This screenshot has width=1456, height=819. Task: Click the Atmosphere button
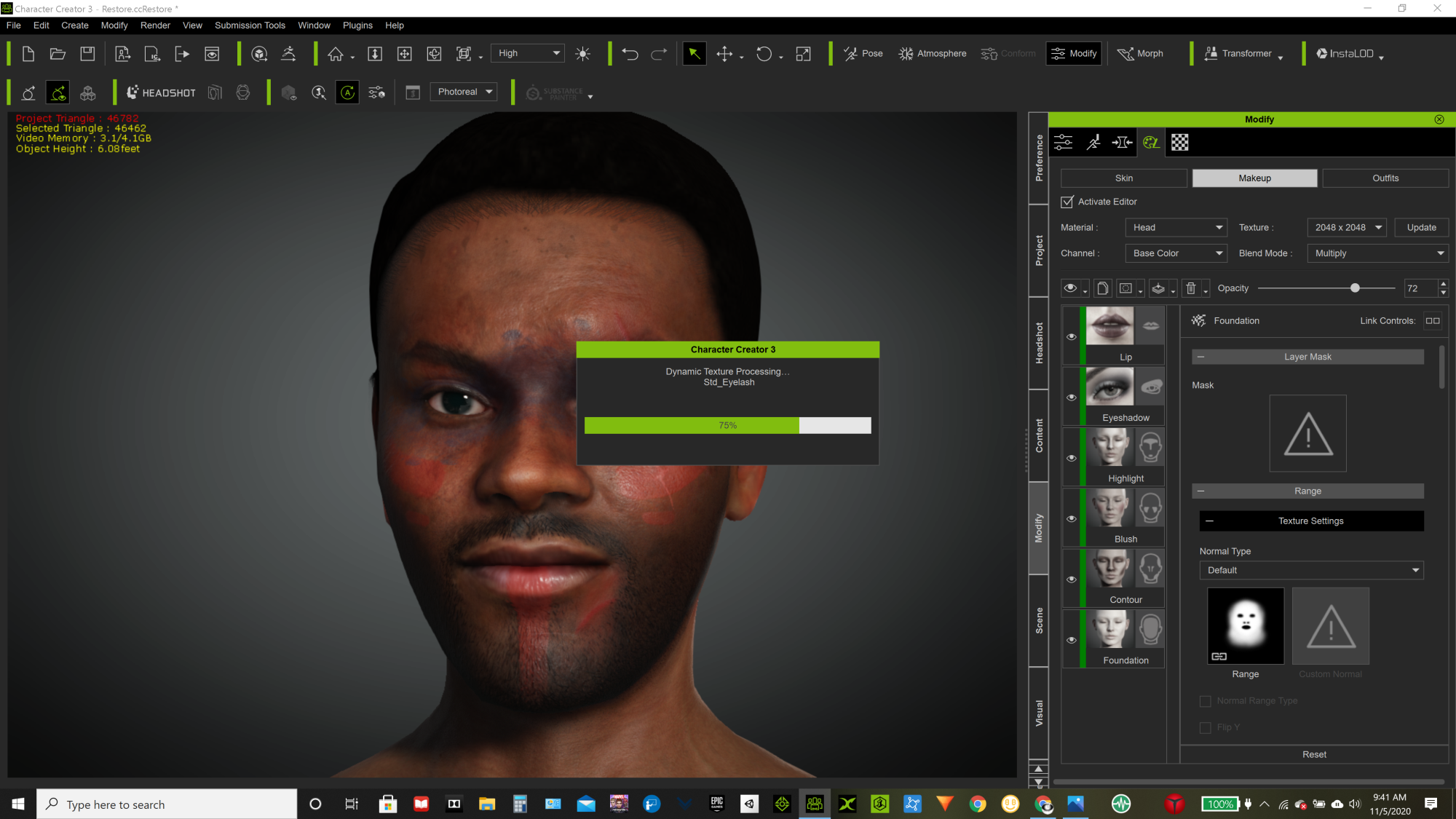pos(933,54)
